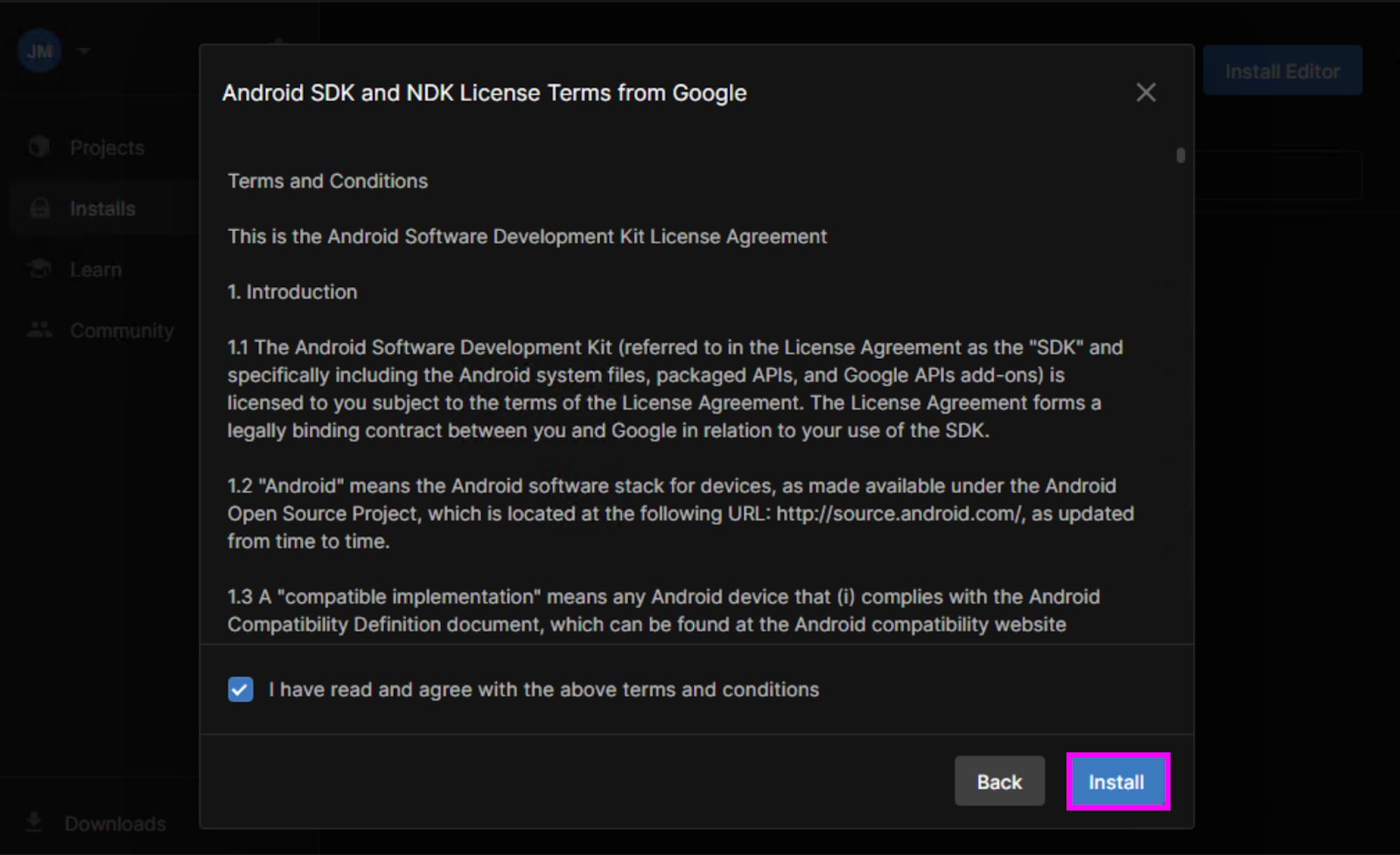This screenshot has height=855, width=1400.
Task: Click the JM account avatar
Action: (x=39, y=51)
